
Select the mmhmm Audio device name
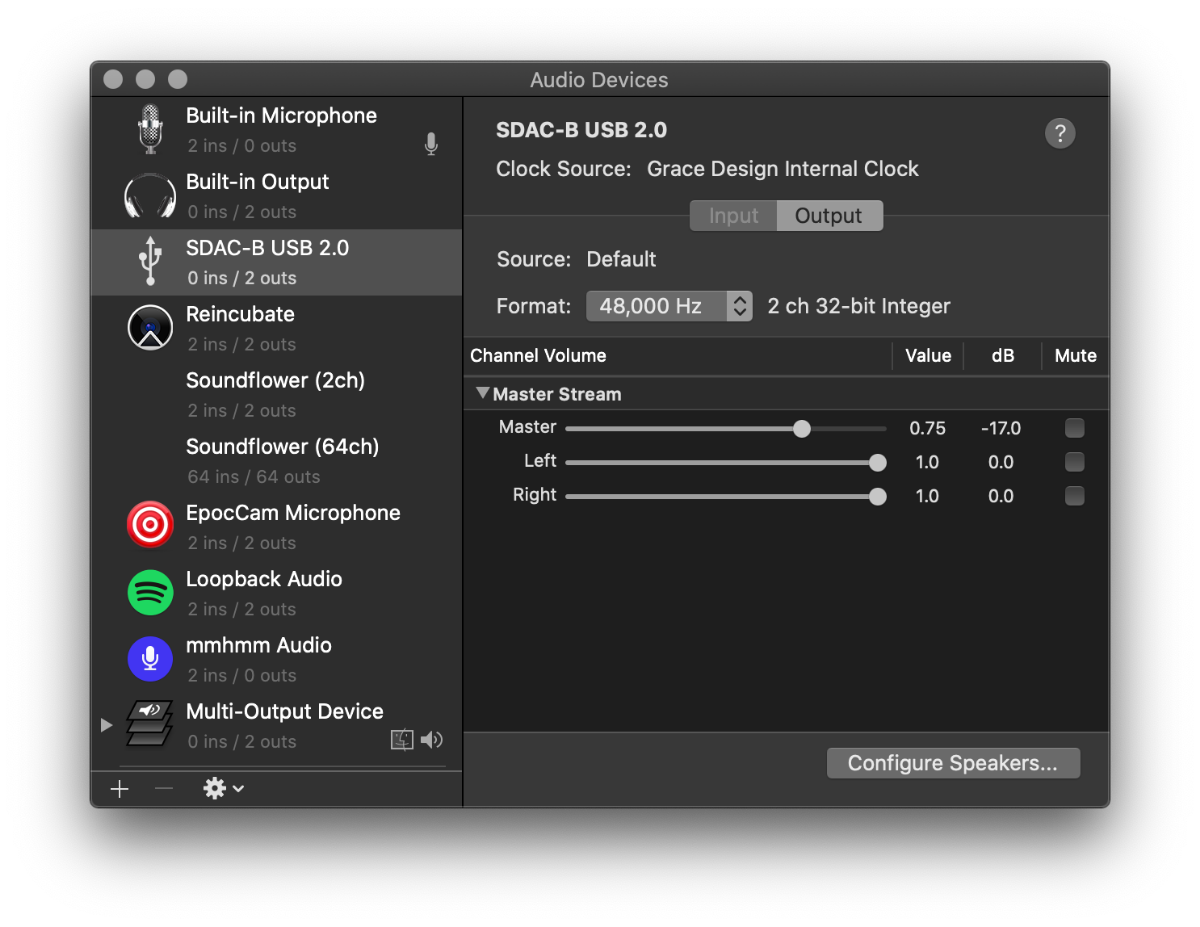[x=259, y=645]
